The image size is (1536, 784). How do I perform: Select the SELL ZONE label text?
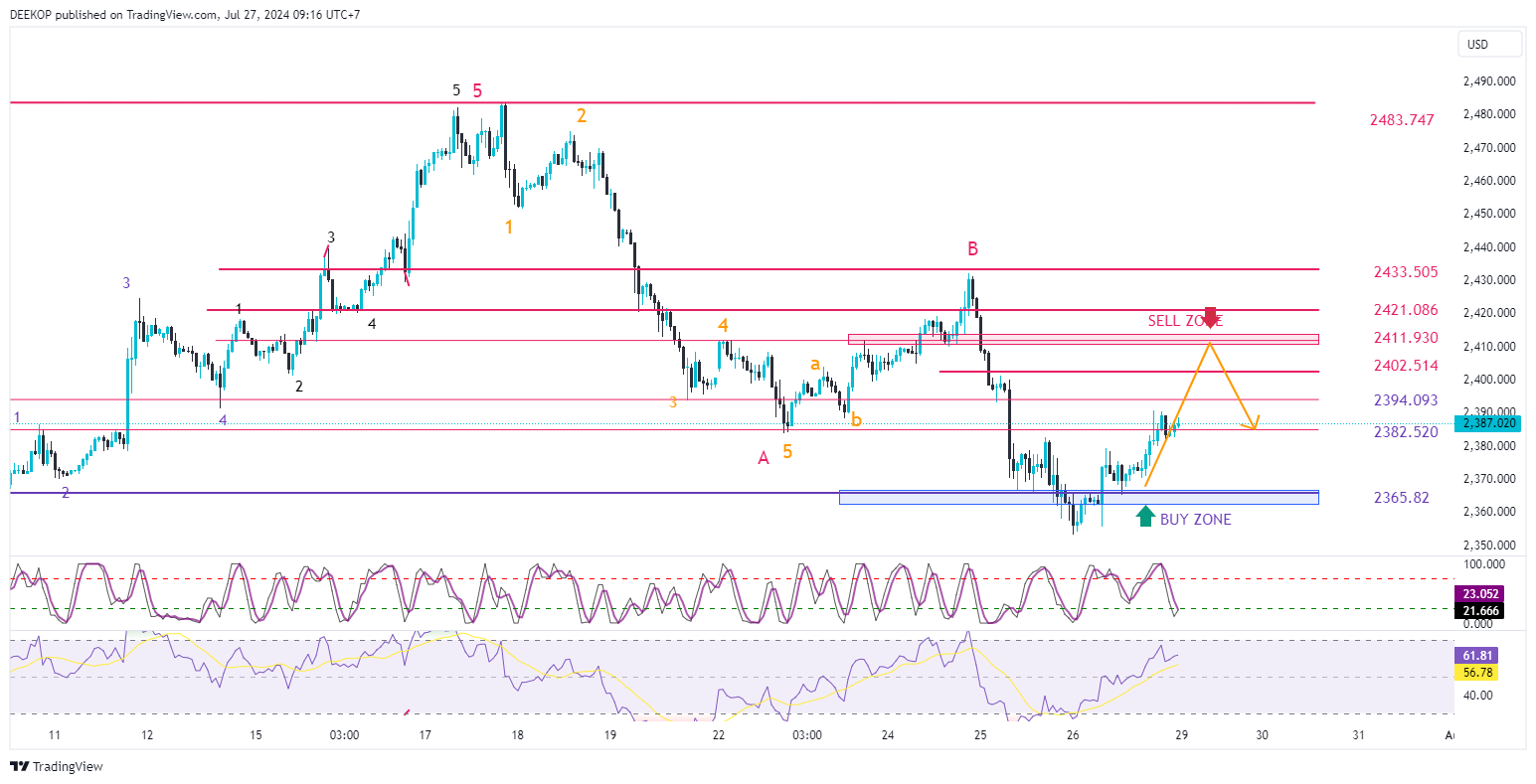pos(1185,320)
